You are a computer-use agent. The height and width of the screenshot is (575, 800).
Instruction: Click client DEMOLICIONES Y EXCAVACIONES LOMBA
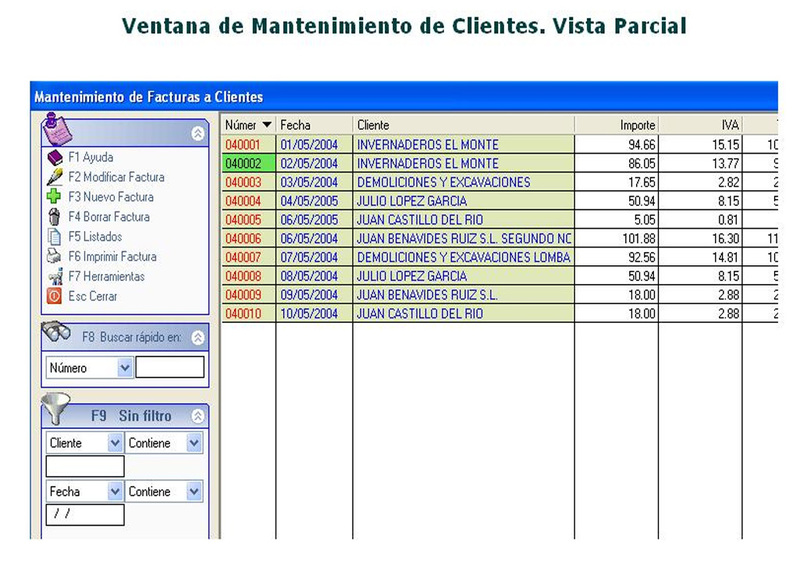click(x=464, y=258)
